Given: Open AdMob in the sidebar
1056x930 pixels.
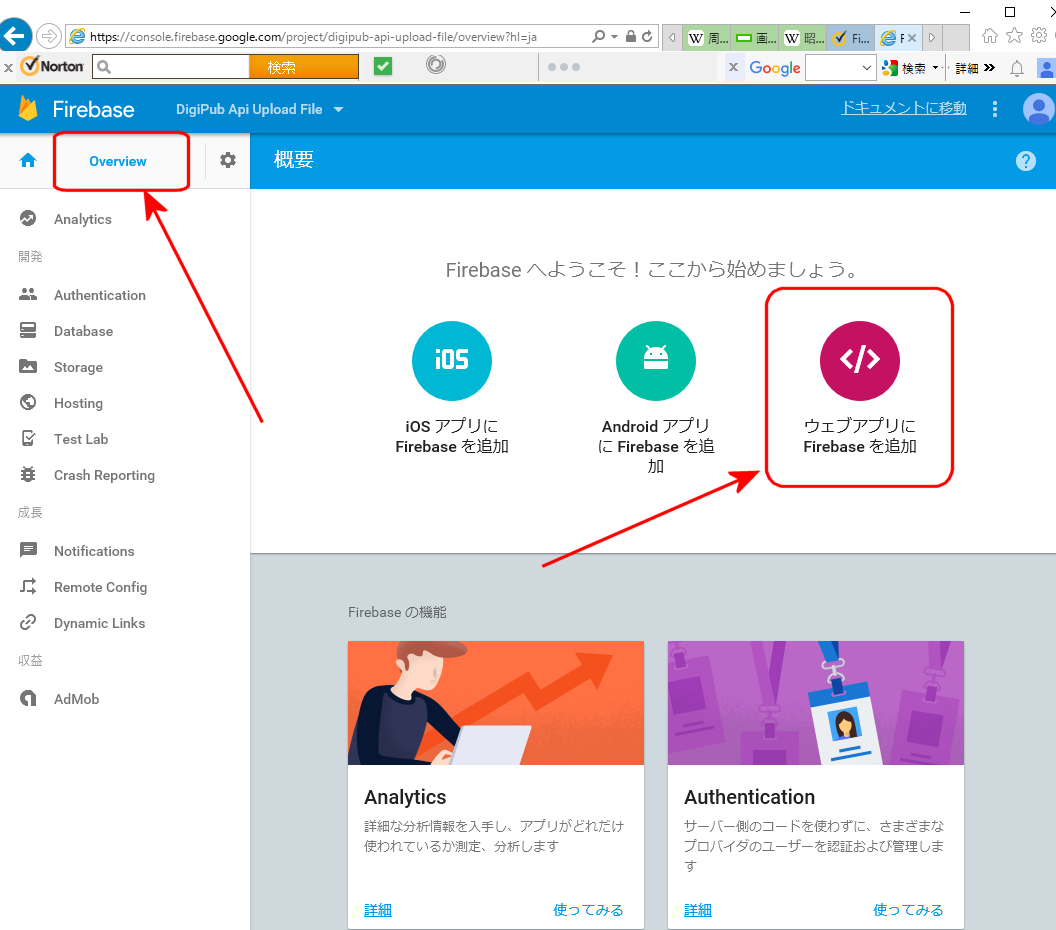Looking at the screenshot, I should [x=76, y=699].
